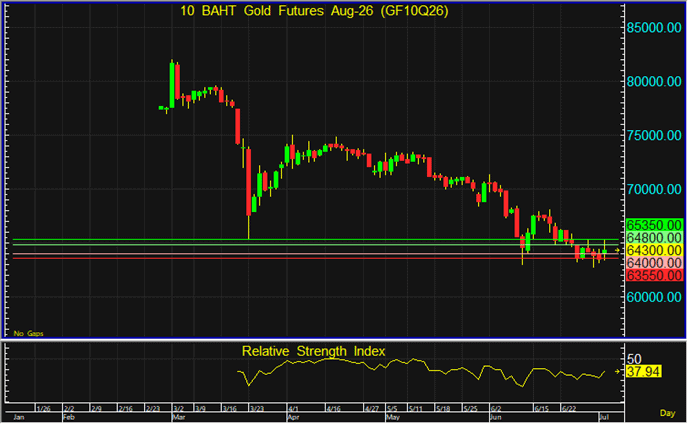Screen dimensions: 688x424
Task: Click the 85000.00 axis value
Action: tap(654, 28)
